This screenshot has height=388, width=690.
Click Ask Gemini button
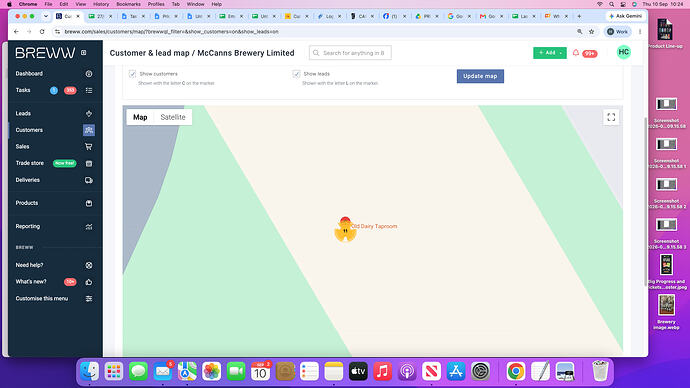pyautogui.click(x=625, y=16)
